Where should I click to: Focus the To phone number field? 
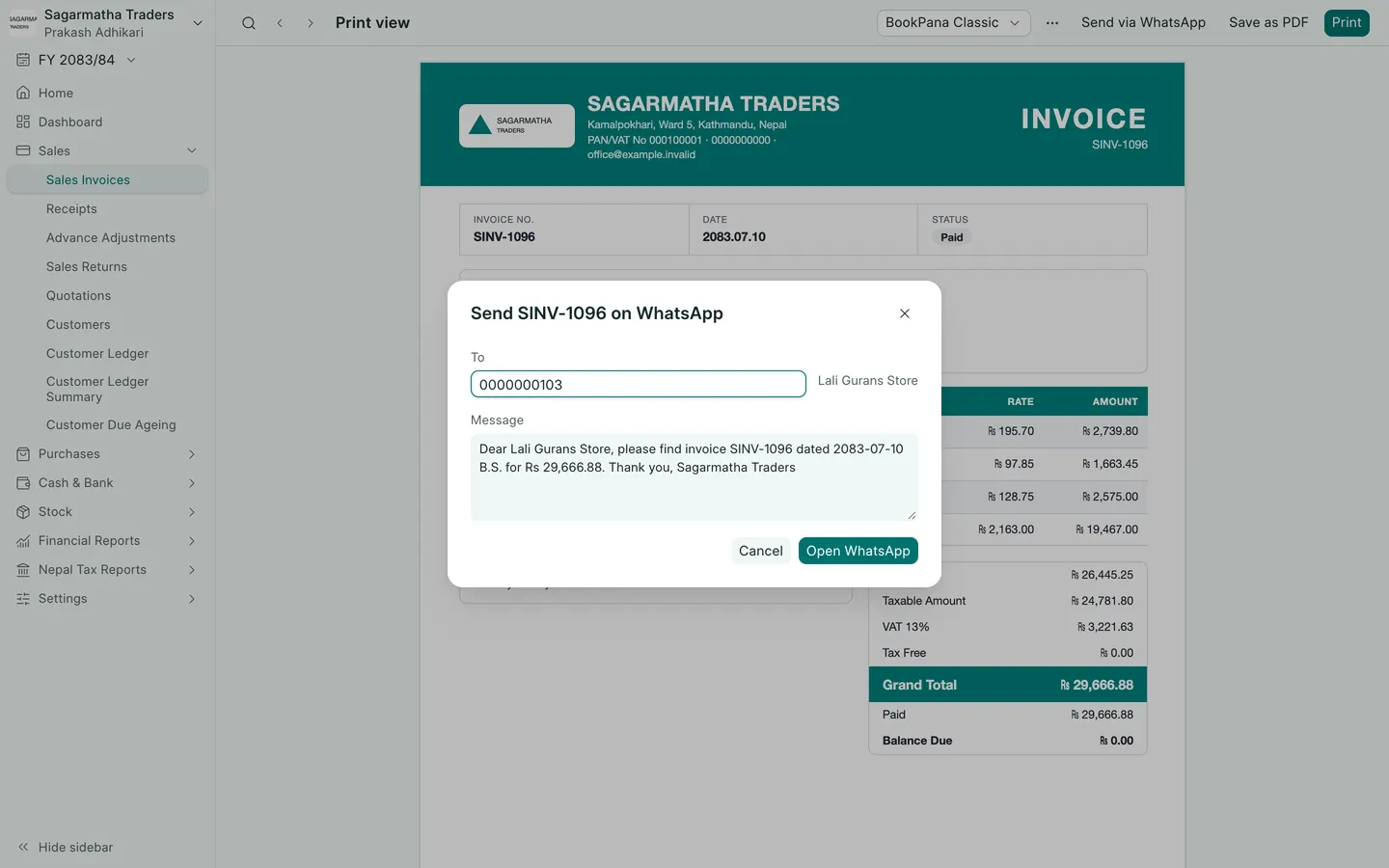coord(639,384)
